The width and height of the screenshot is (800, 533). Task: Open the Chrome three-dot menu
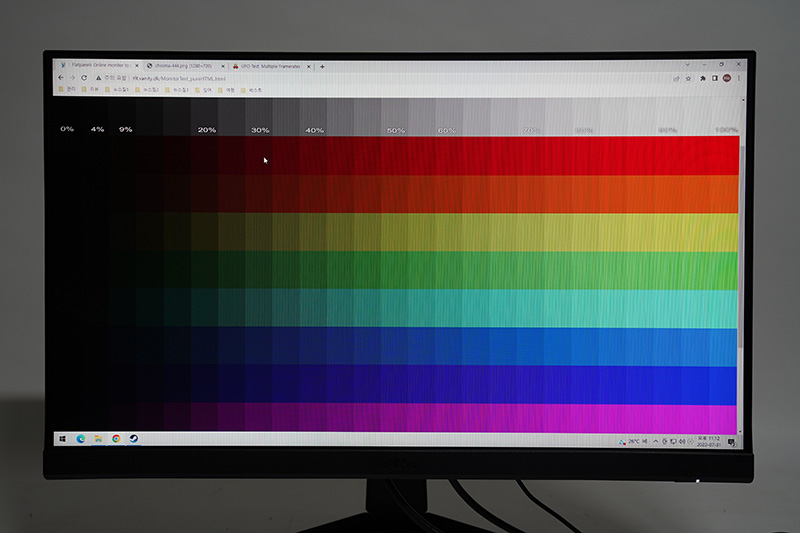(739, 78)
